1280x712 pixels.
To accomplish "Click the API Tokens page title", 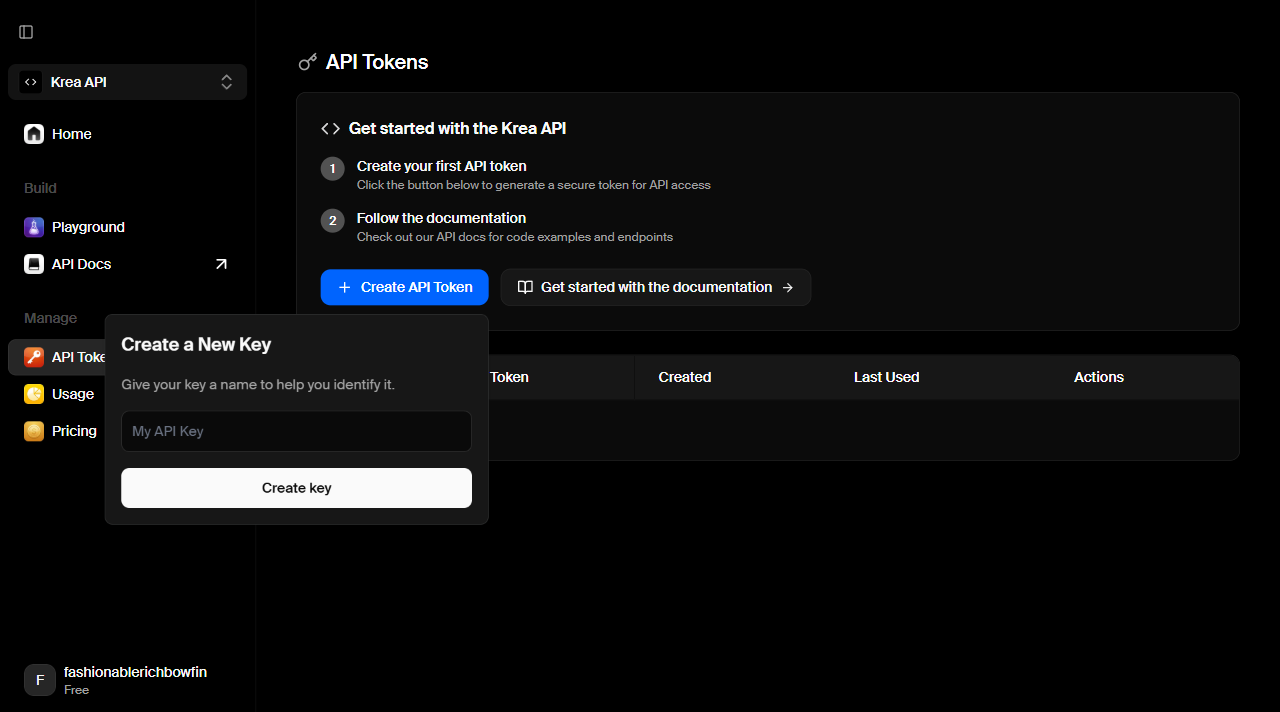I will 377,62.
